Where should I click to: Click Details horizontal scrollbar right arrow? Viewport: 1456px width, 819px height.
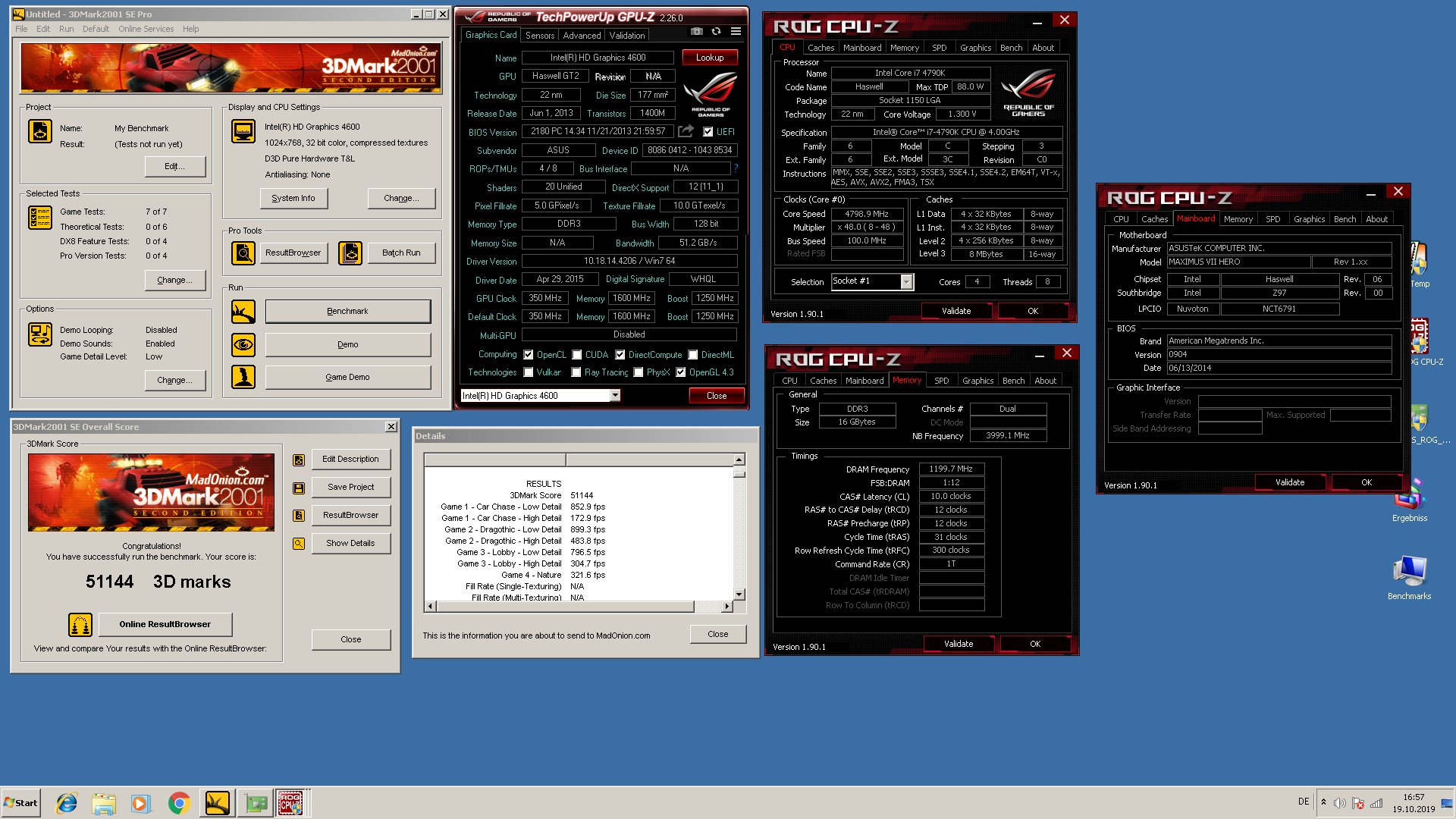coord(727,606)
